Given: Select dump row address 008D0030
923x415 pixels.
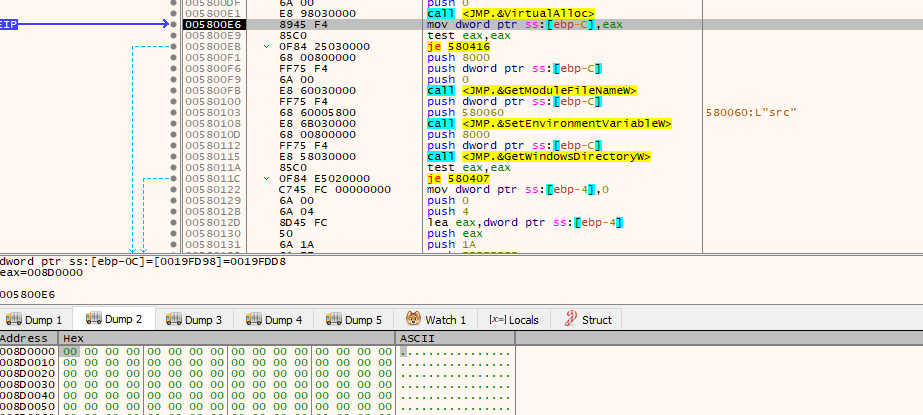Looking at the screenshot, I should [28, 384].
